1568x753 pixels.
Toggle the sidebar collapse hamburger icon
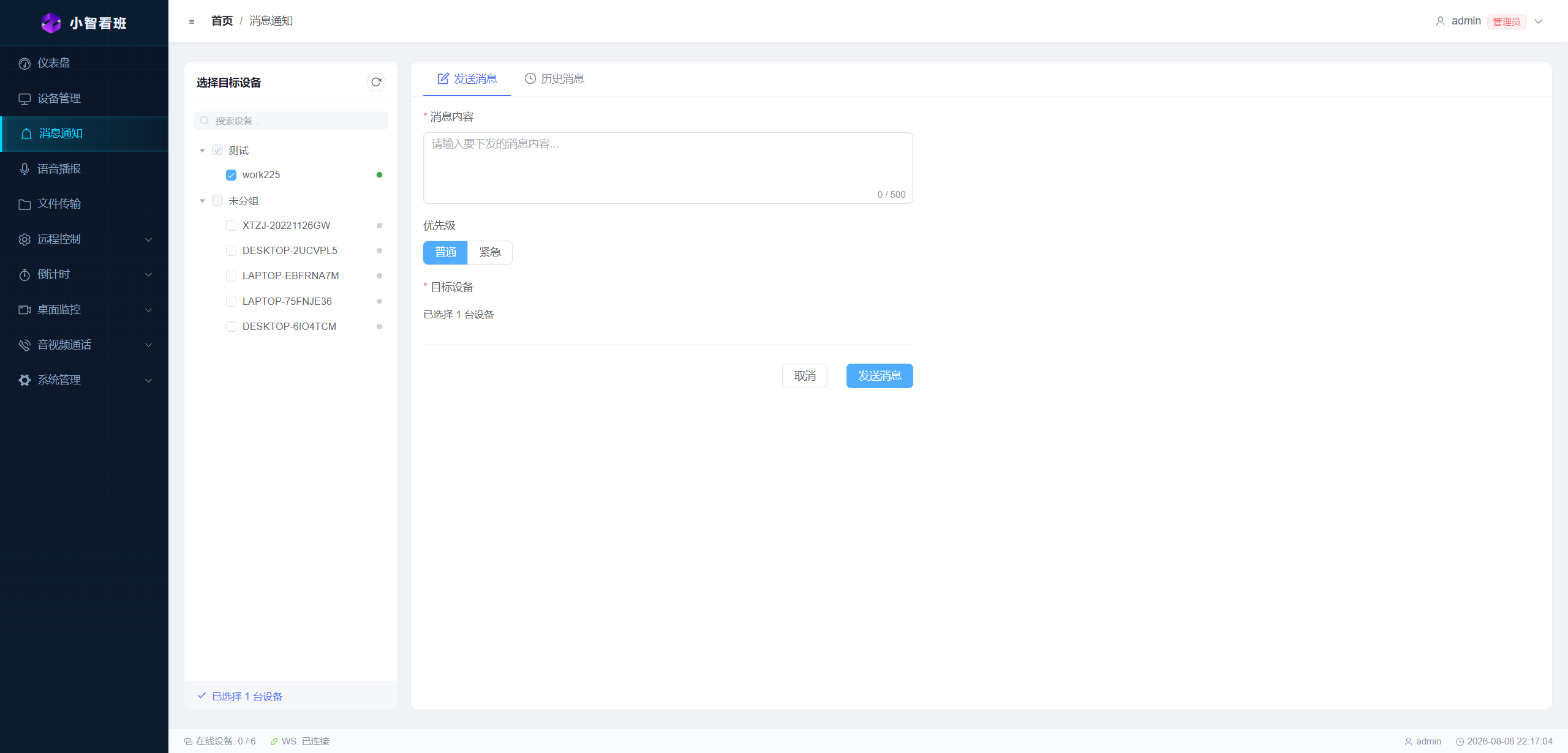pos(192,21)
